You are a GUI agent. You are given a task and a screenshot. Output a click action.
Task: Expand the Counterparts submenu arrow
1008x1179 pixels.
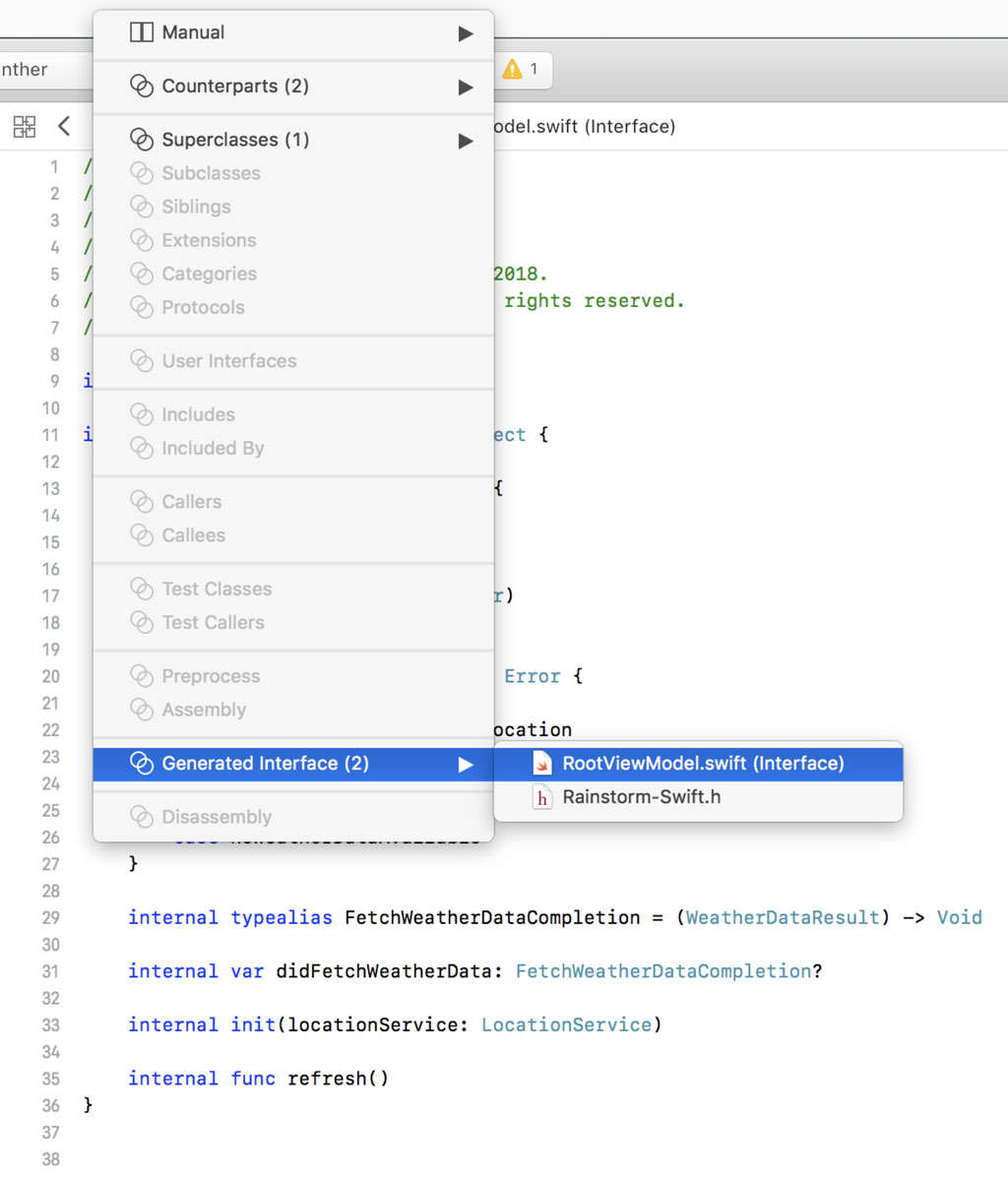pyautogui.click(x=465, y=87)
